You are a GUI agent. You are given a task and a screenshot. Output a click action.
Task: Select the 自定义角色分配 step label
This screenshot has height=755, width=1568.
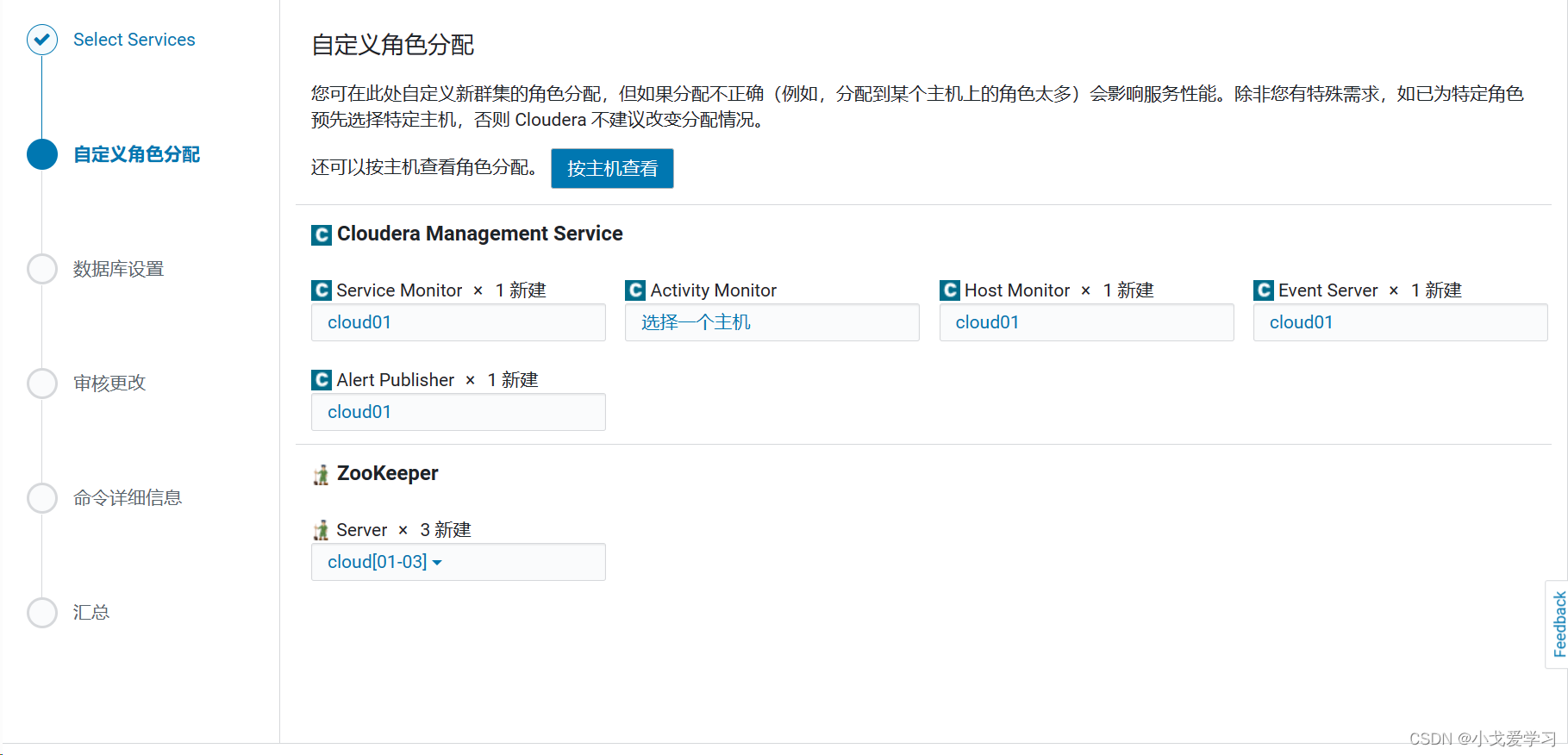[x=136, y=154]
